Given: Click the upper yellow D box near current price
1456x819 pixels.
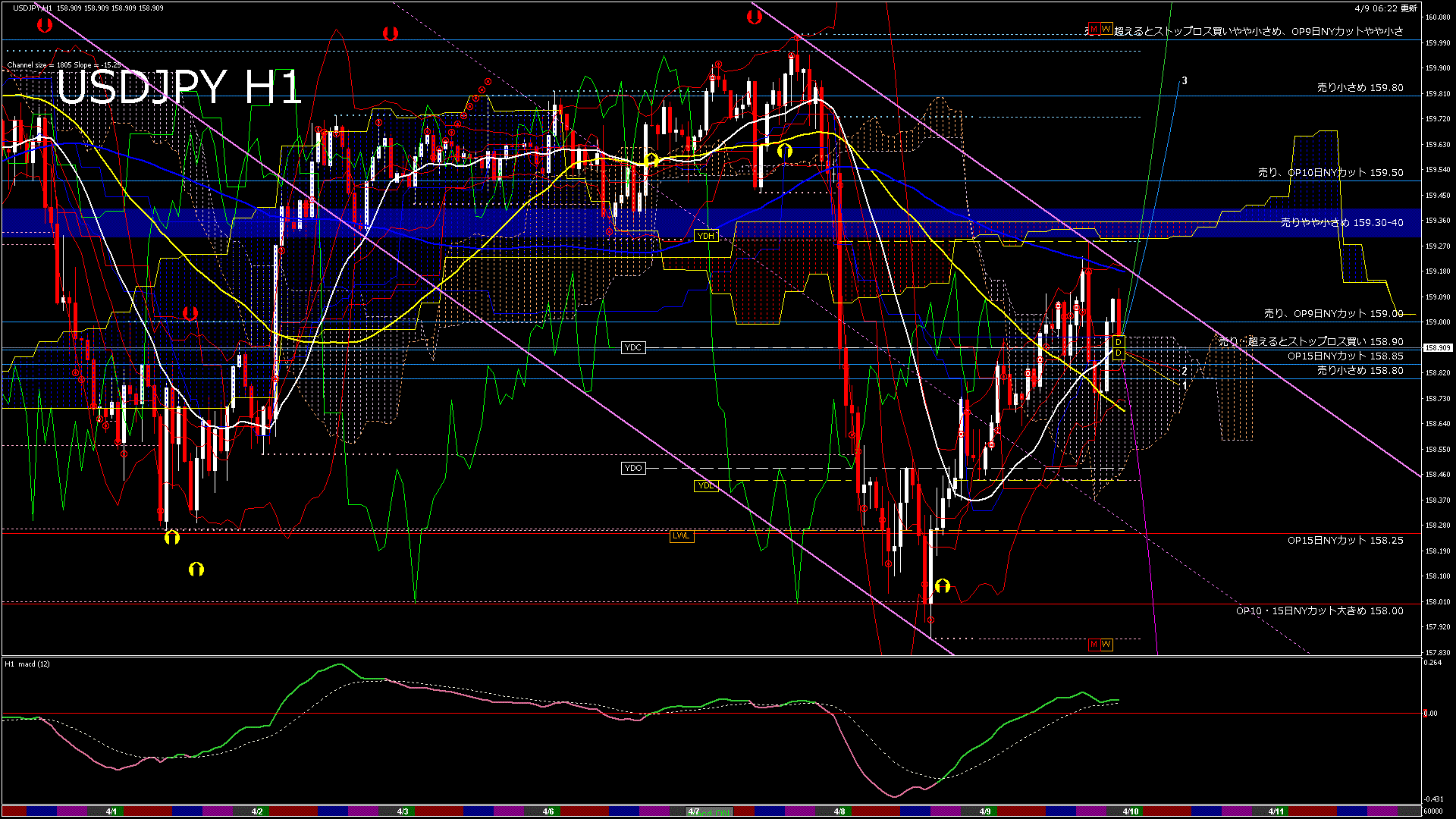Looking at the screenshot, I should click(x=1118, y=343).
